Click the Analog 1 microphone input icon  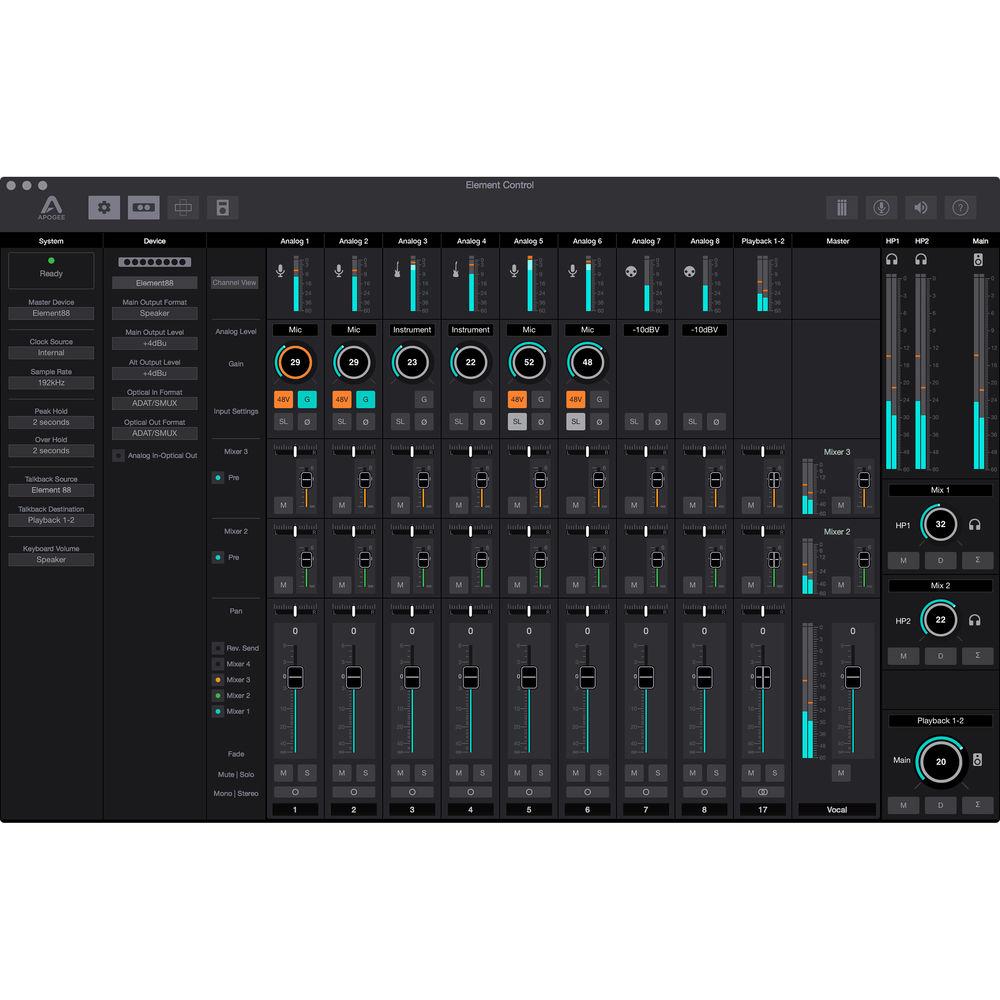click(x=281, y=271)
